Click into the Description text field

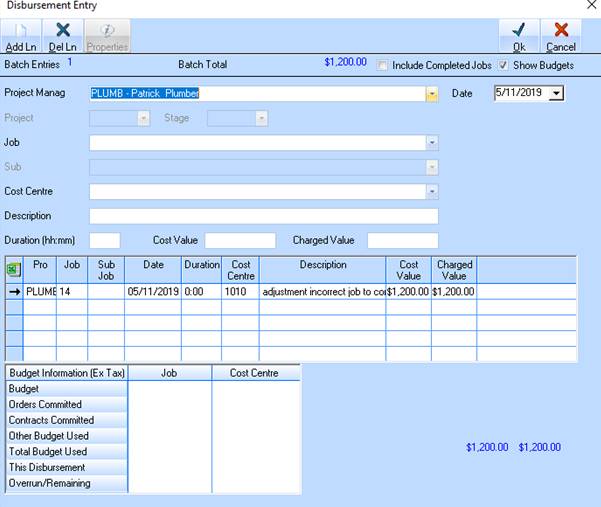coord(263,216)
